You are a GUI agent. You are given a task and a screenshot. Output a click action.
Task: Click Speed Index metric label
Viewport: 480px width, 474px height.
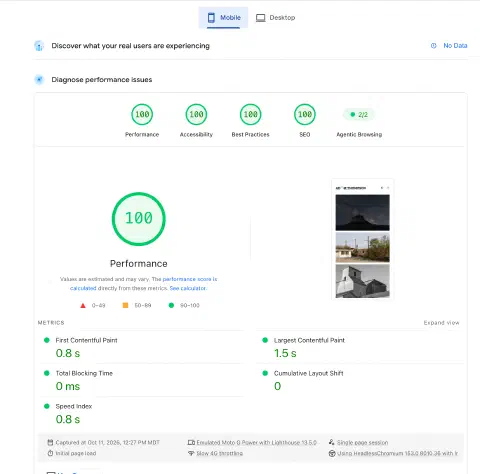[74, 406]
